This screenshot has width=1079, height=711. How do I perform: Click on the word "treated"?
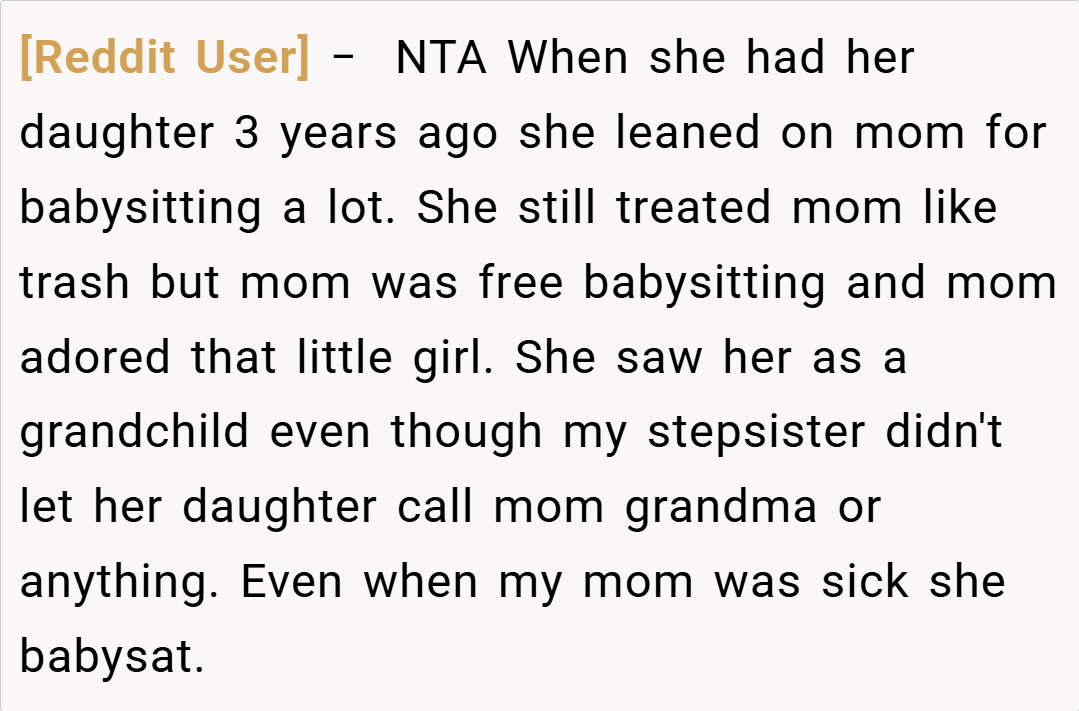(694, 208)
